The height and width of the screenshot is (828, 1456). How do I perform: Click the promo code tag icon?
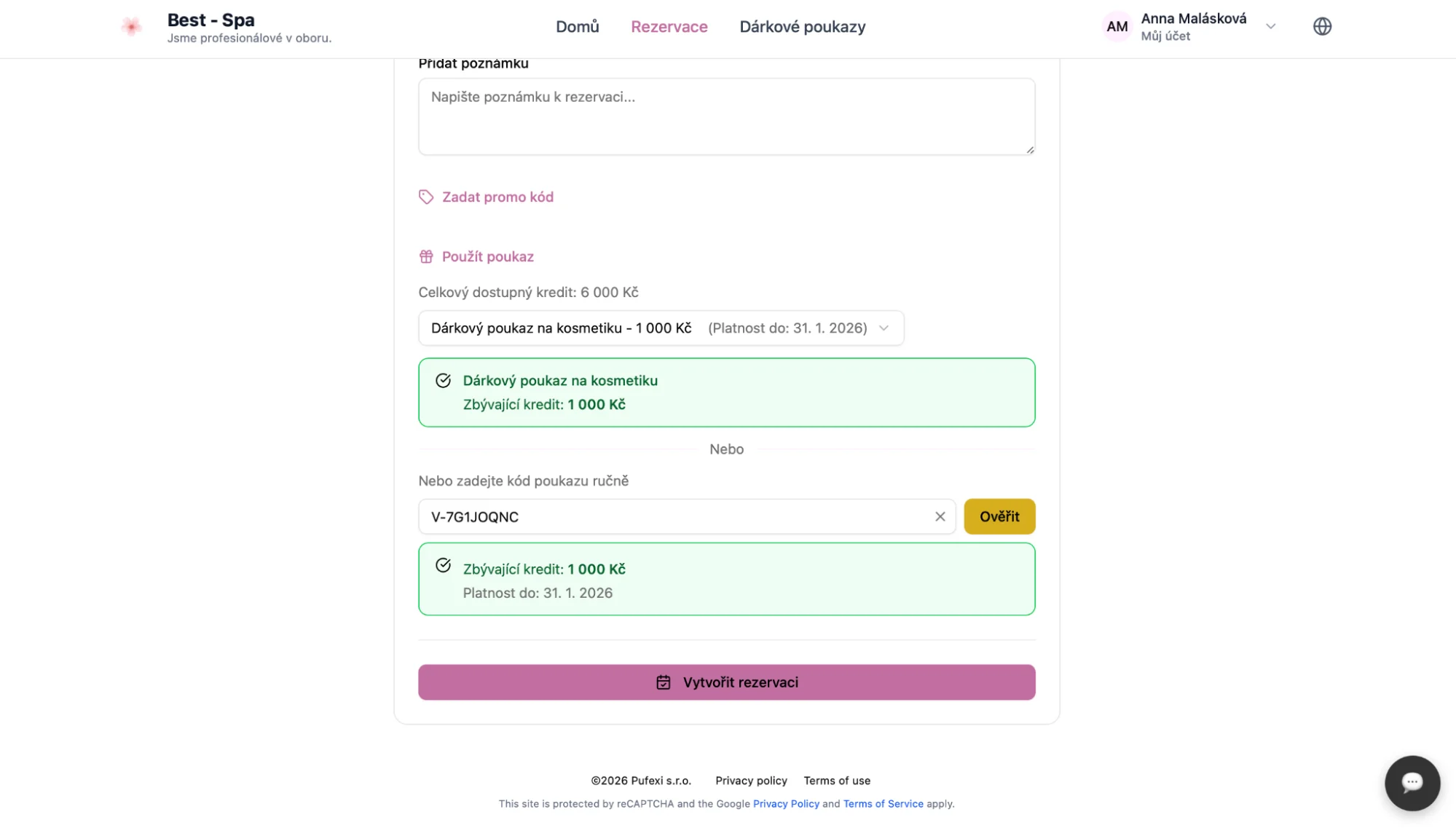point(426,197)
